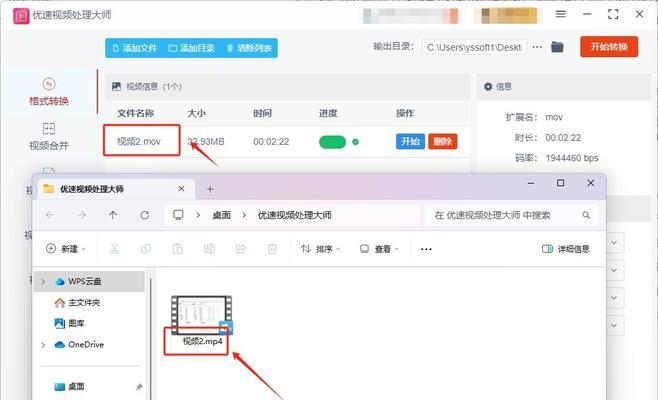Click the Rename icon in Explorer toolbar

pyautogui.click(x=209, y=249)
